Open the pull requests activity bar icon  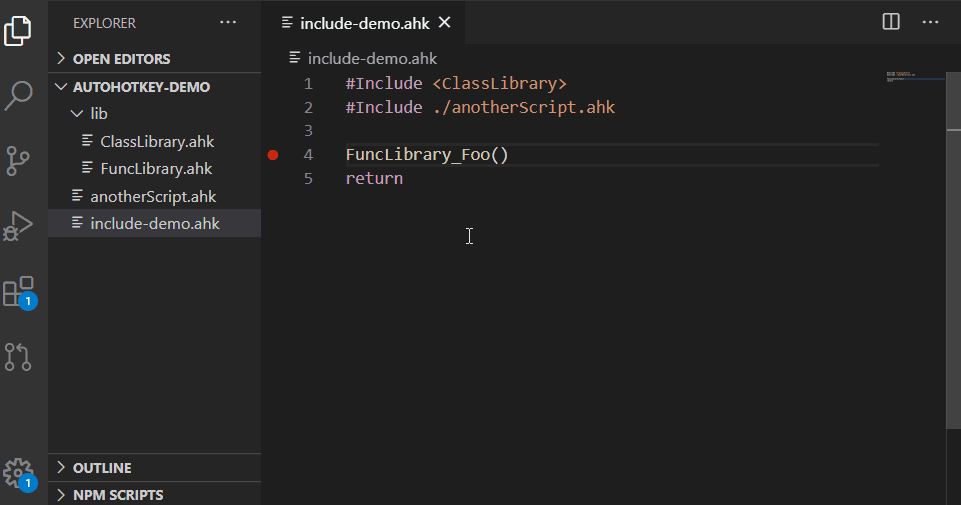(x=18, y=357)
